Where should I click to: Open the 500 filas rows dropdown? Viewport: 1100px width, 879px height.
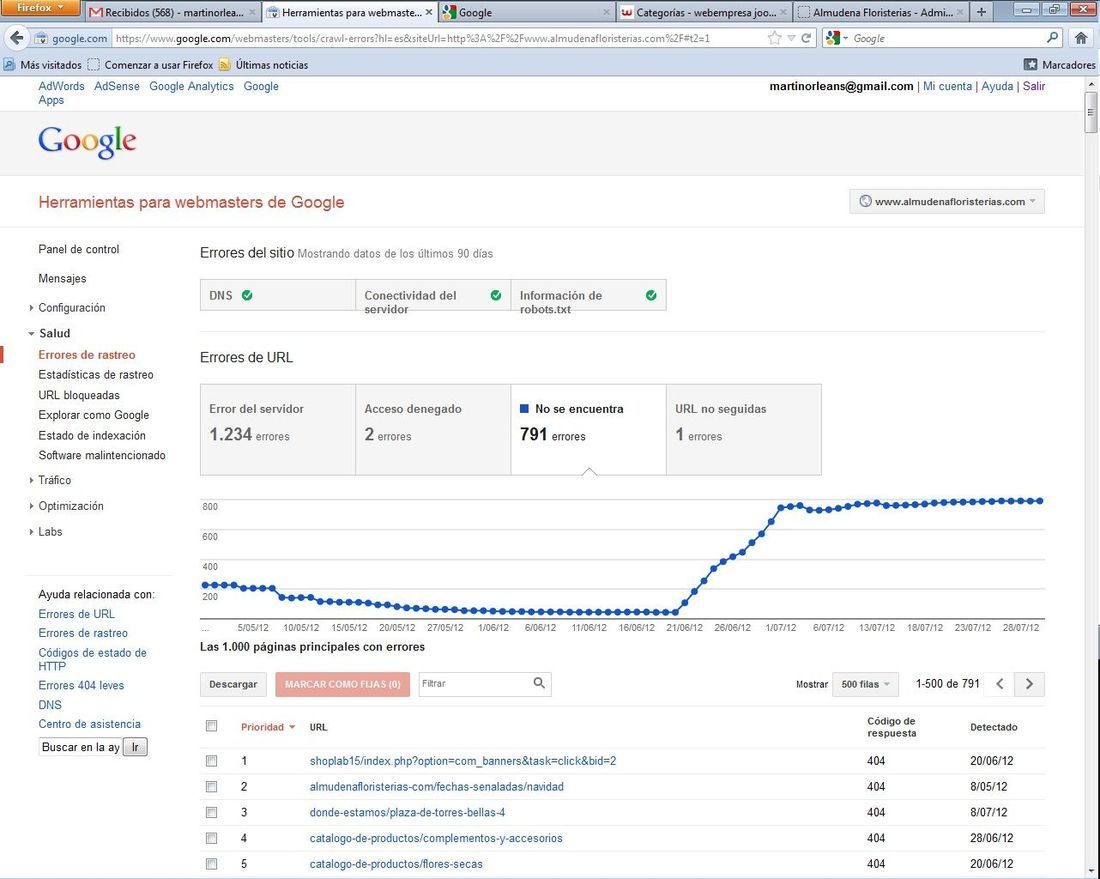click(x=865, y=684)
